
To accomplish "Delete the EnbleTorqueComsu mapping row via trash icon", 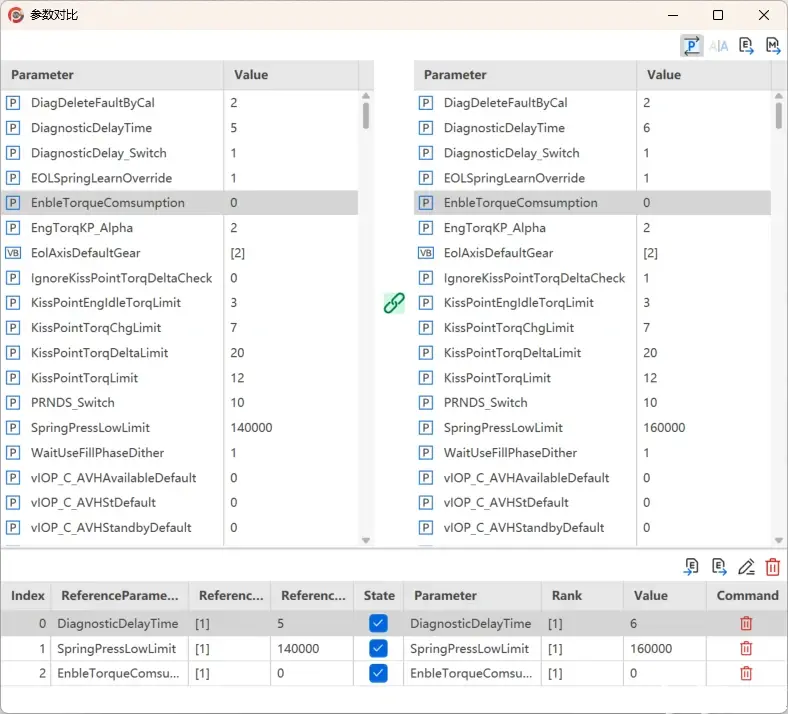I will tap(746, 673).
